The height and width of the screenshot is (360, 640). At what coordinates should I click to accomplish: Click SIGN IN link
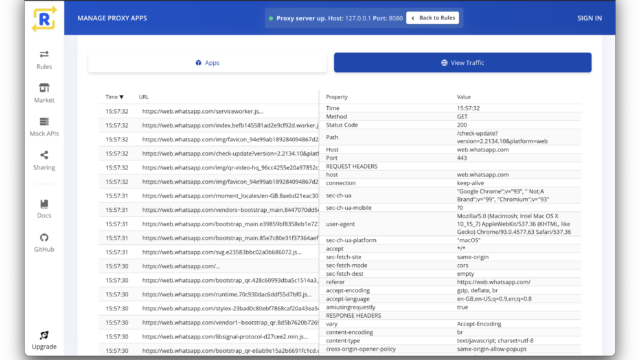[x=589, y=18]
